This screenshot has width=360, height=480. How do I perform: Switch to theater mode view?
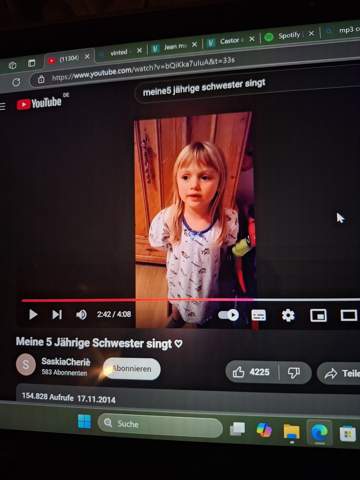[x=349, y=315]
